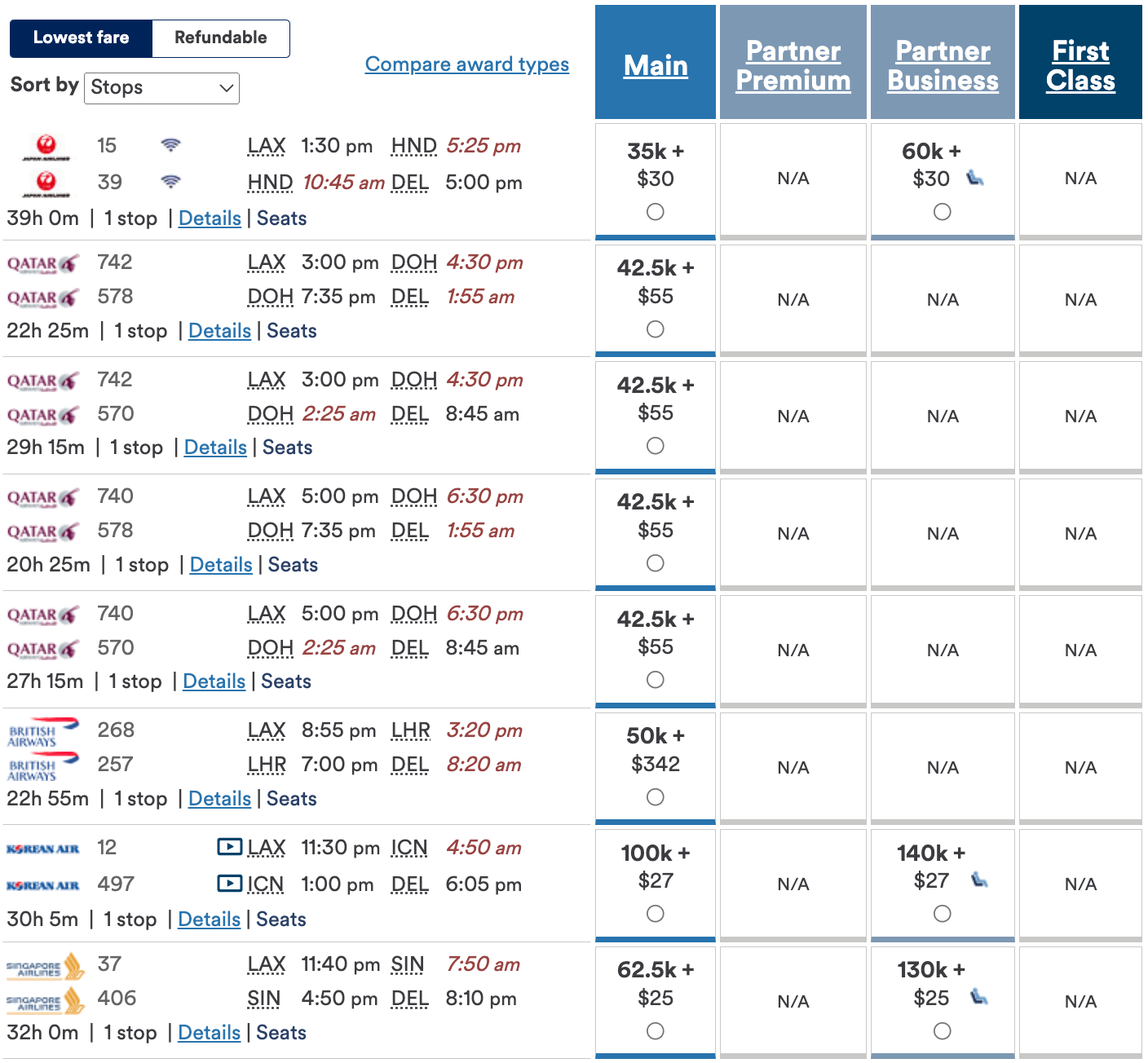Open the Sort by Stops dropdown
1148x1063 pixels.
click(x=161, y=88)
